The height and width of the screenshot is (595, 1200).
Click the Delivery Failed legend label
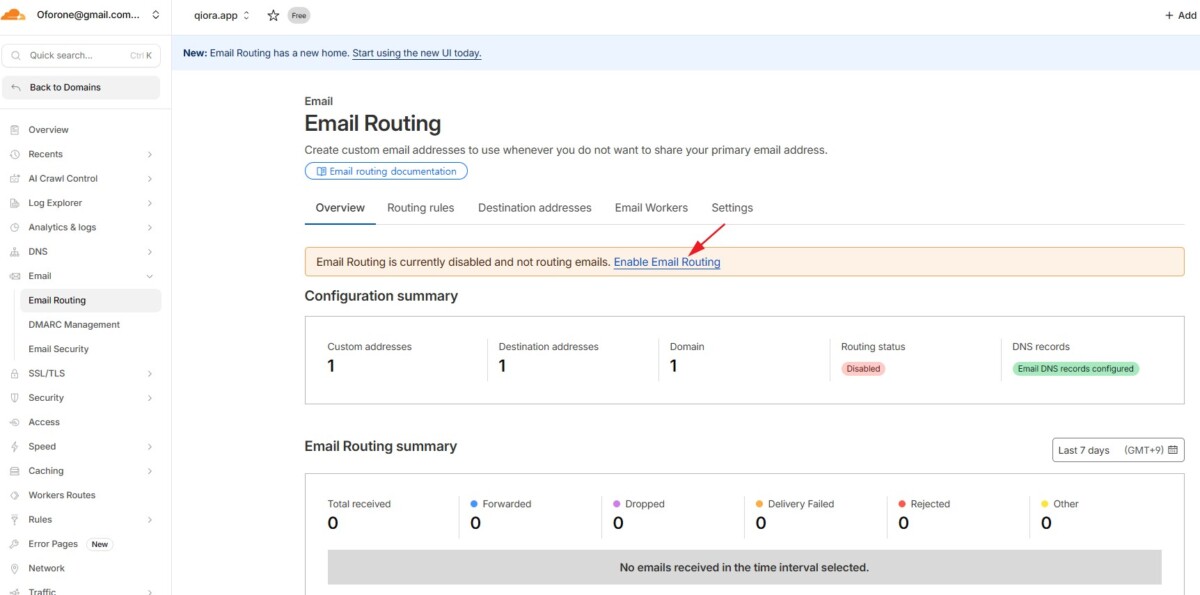click(x=801, y=504)
